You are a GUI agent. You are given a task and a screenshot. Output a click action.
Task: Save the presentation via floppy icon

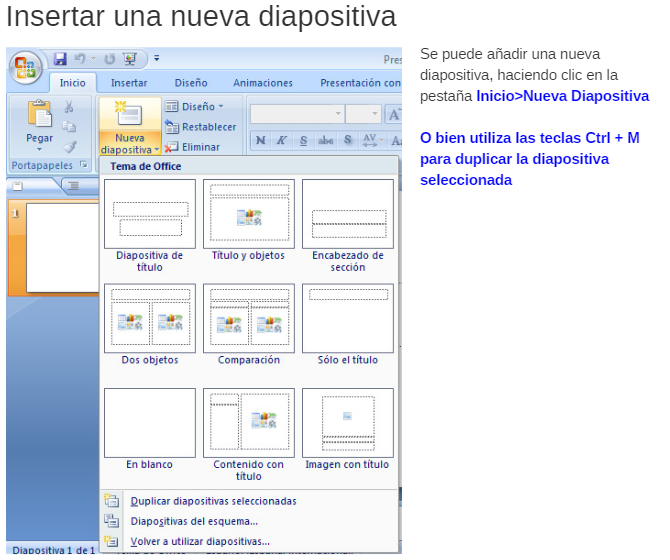(x=60, y=59)
